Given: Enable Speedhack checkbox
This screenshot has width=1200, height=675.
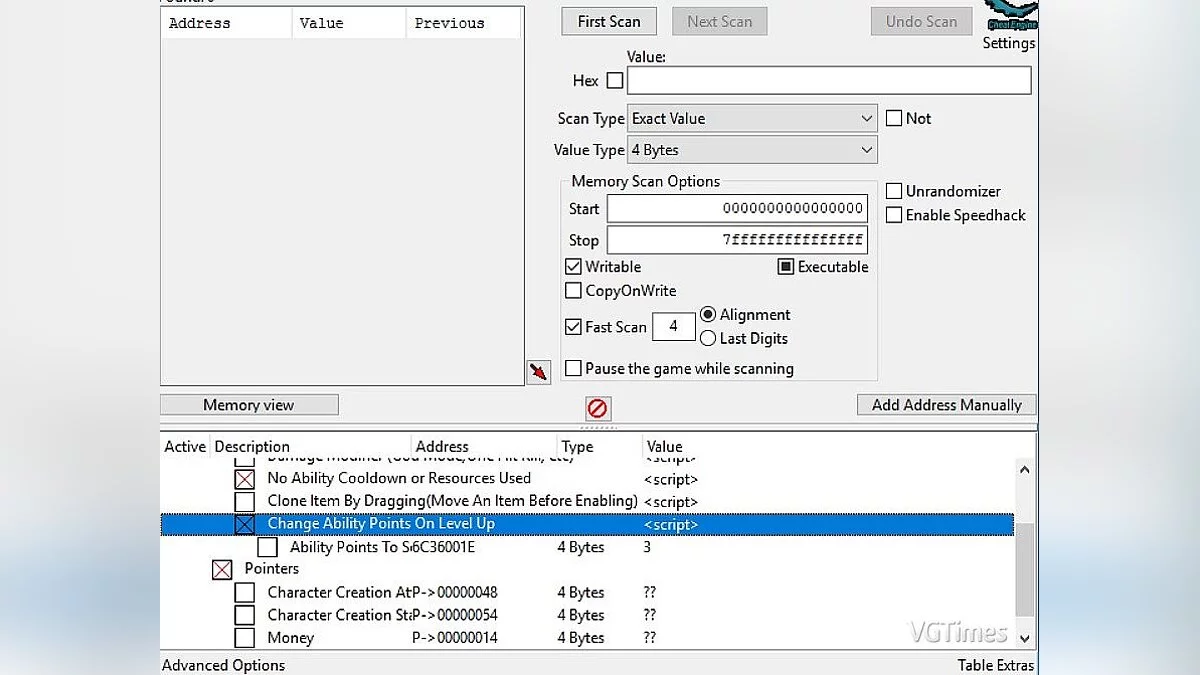Looking at the screenshot, I should 894,215.
